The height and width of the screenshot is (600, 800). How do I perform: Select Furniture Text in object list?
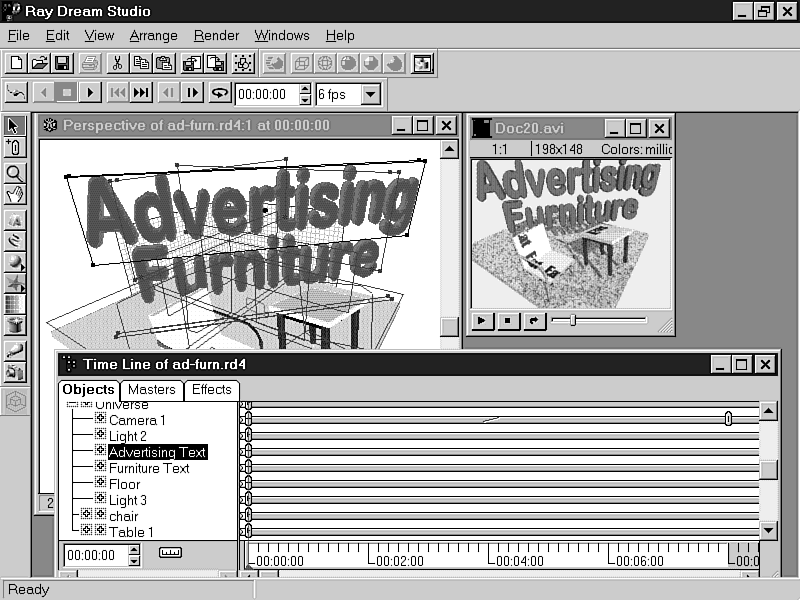pos(149,468)
